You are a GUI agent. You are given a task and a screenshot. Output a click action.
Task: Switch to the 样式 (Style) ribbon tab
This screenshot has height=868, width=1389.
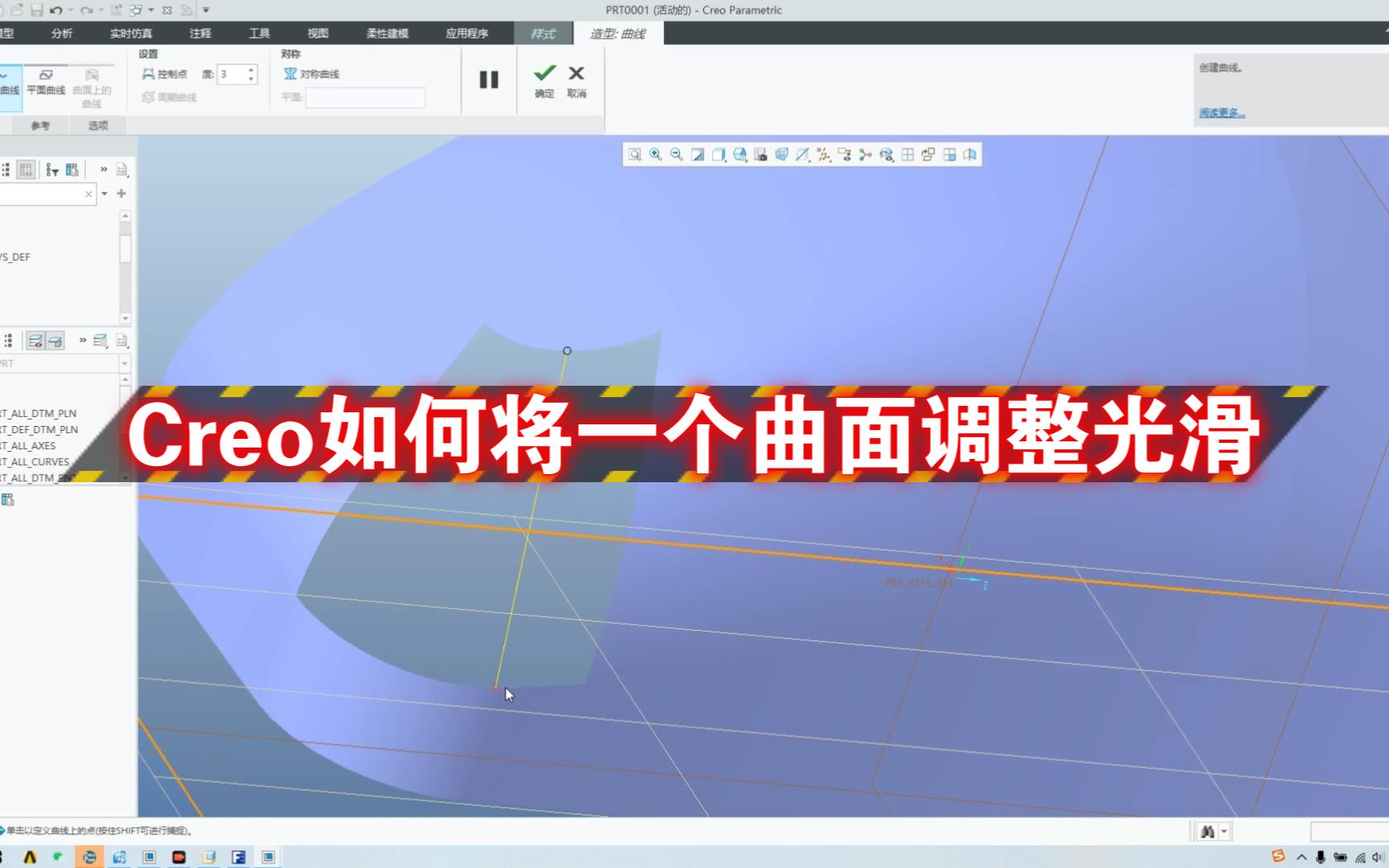point(543,33)
